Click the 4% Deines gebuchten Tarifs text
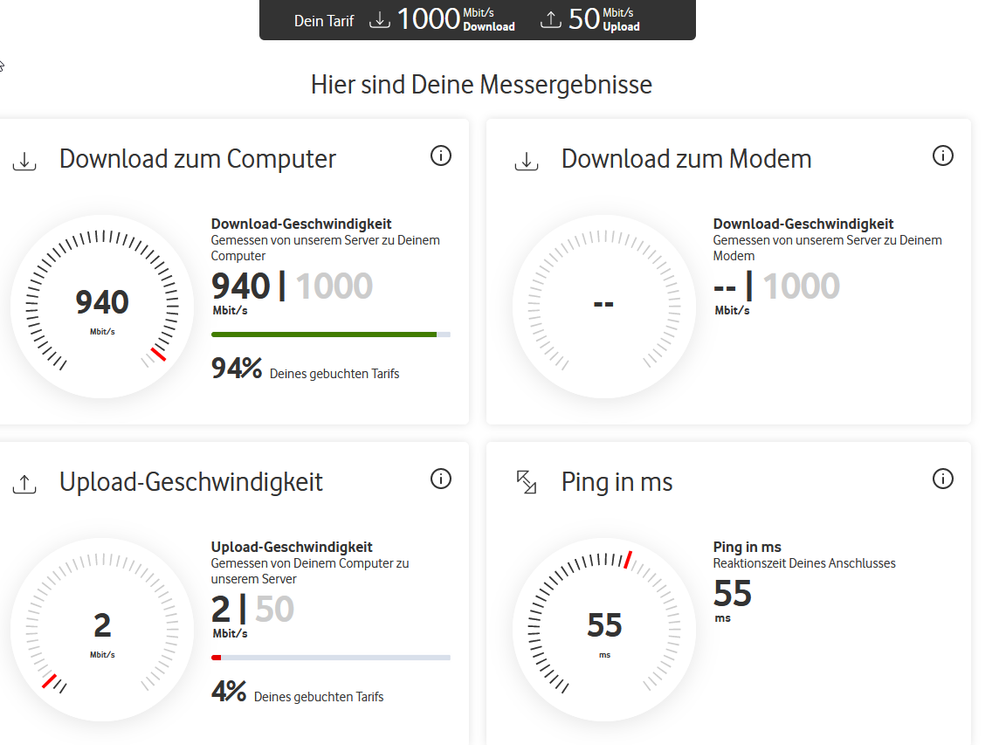This screenshot has height=745, width=999. [x=298, y=692]
